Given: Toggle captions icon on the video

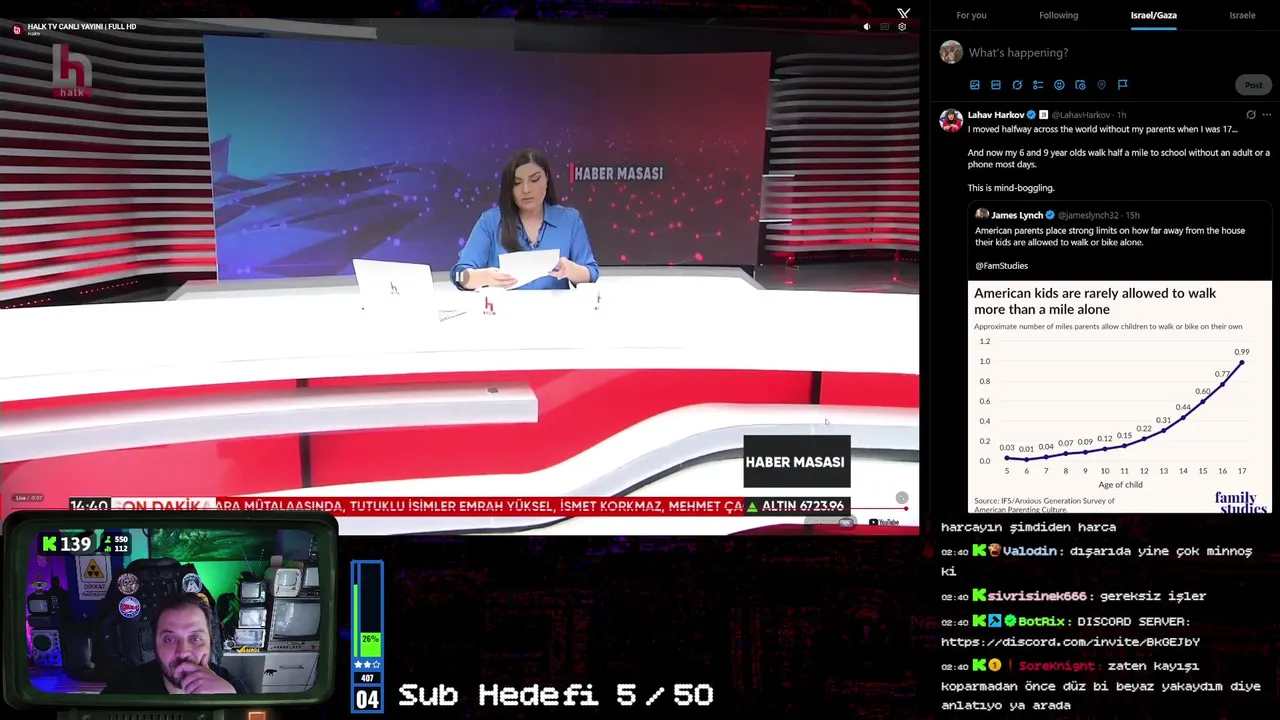Looking at the screenshot, I should (x=884, y=27).
